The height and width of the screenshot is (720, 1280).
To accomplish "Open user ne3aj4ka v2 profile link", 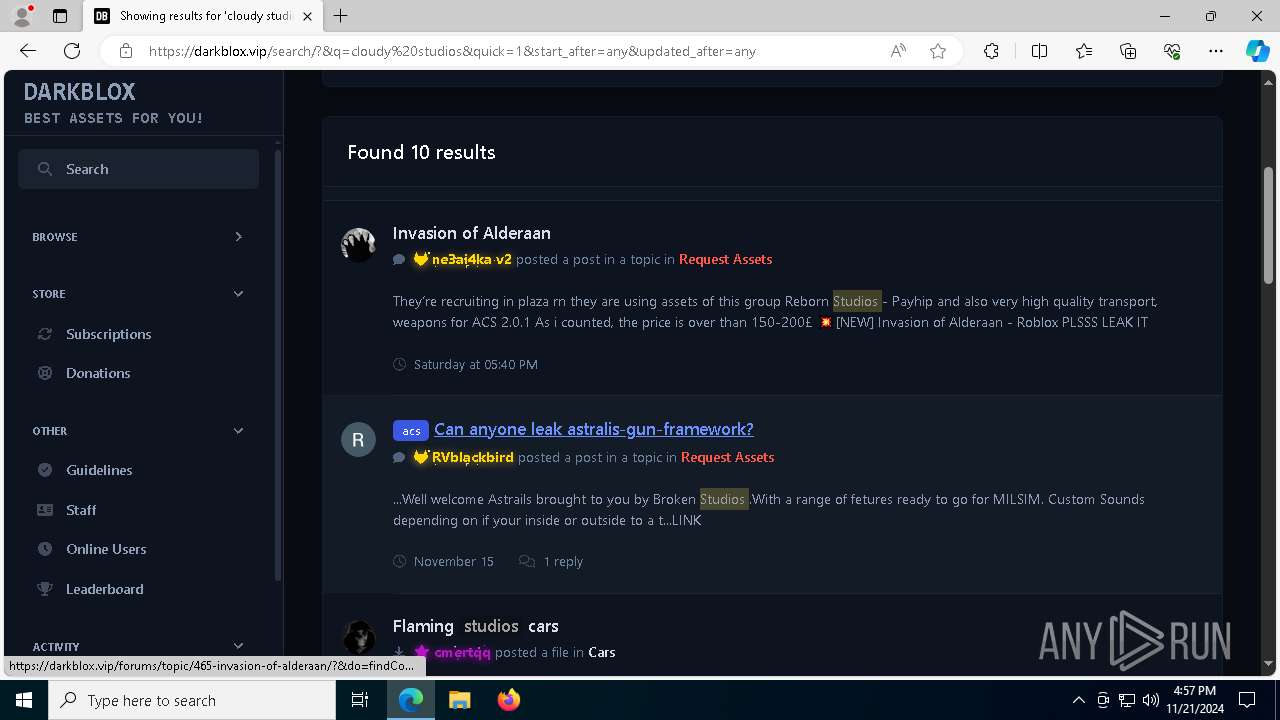I will [x=471, y=259].
